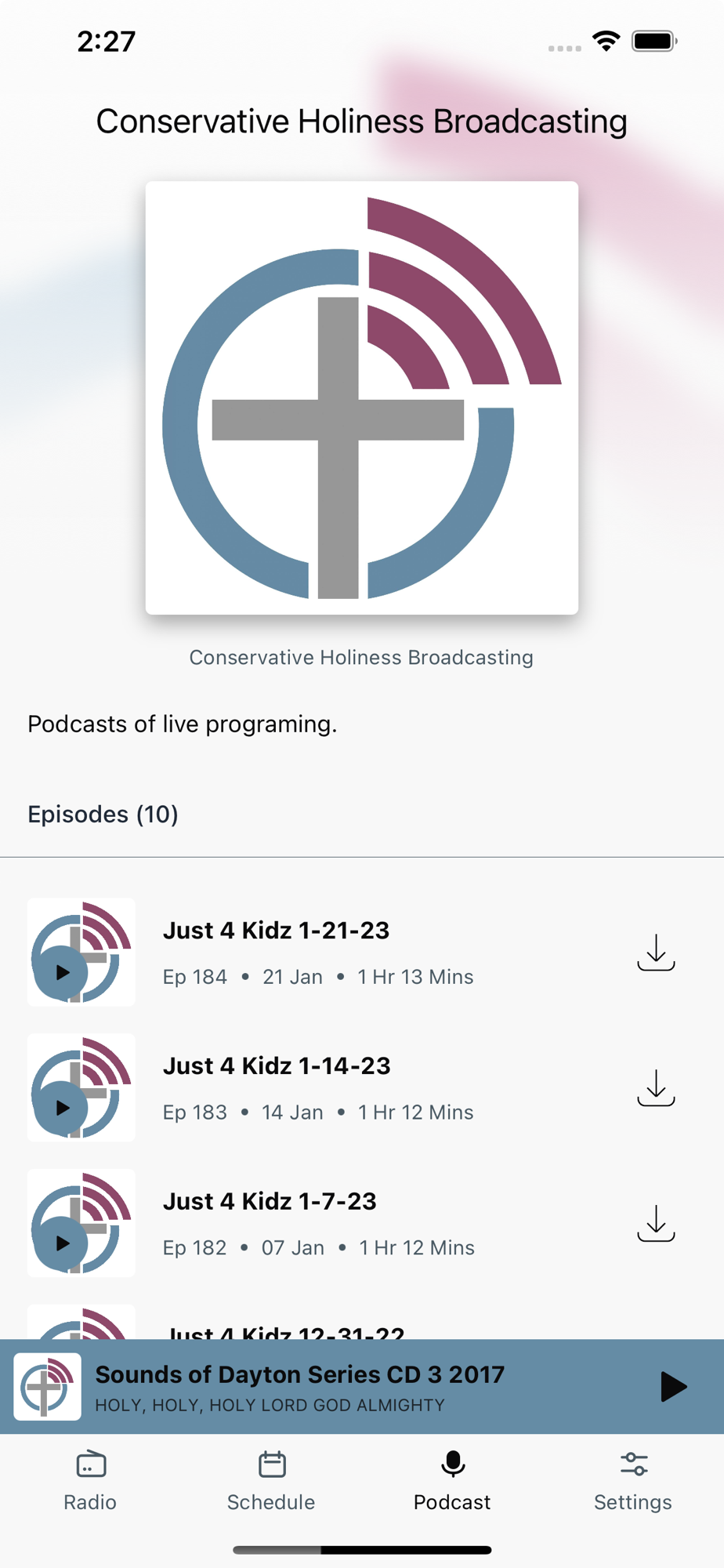Switch to the Radio tab
Image resolution: width=724 pixels, height=1568 pixels.
point(90,1481)
